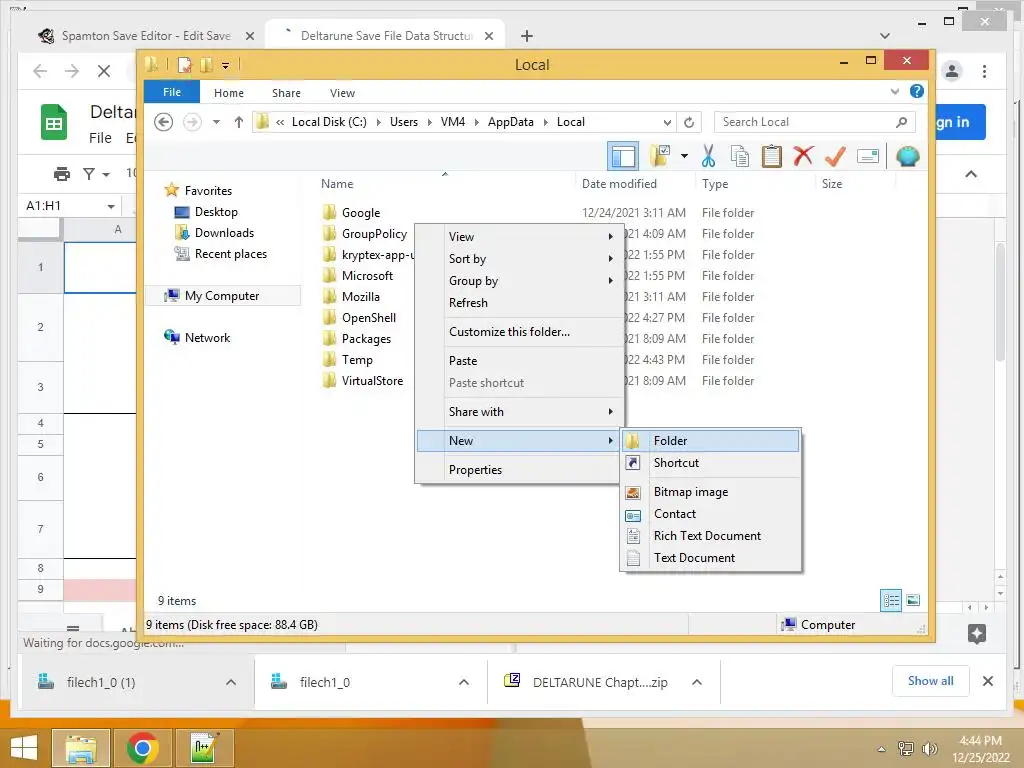This screenshot has height=768, width=1024.
Task: Open the Customize Quick Access Toolbar dropdown
Action: pos(225,65)
